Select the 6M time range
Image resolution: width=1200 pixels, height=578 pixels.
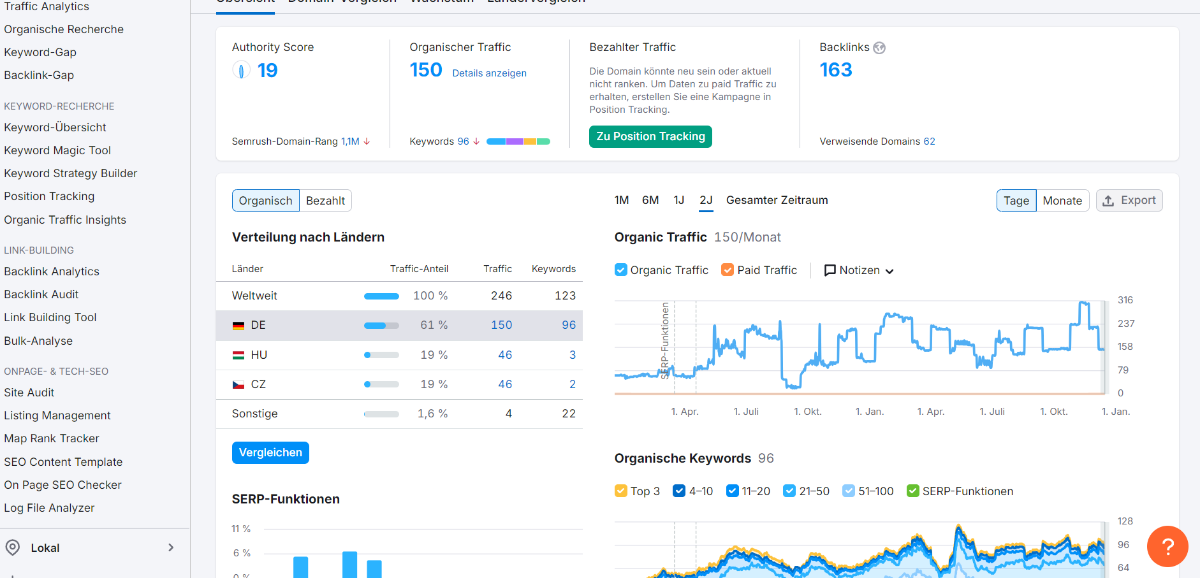(650, 200)
